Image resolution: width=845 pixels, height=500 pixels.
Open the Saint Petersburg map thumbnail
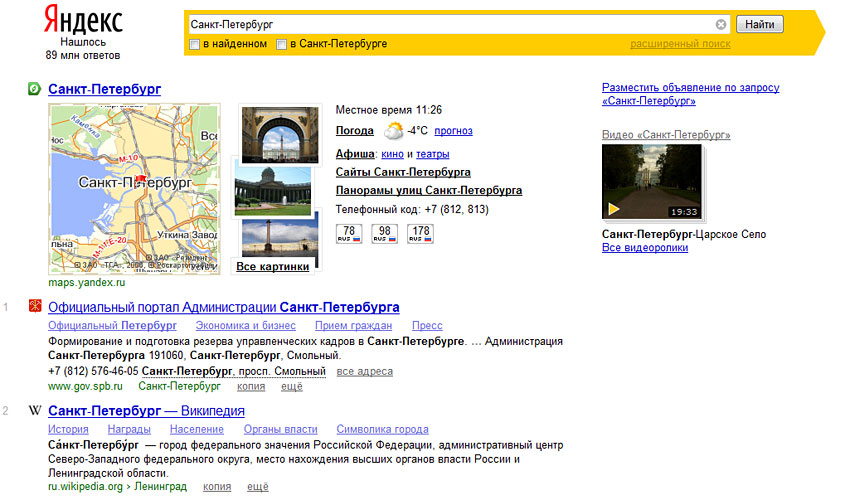134,189
